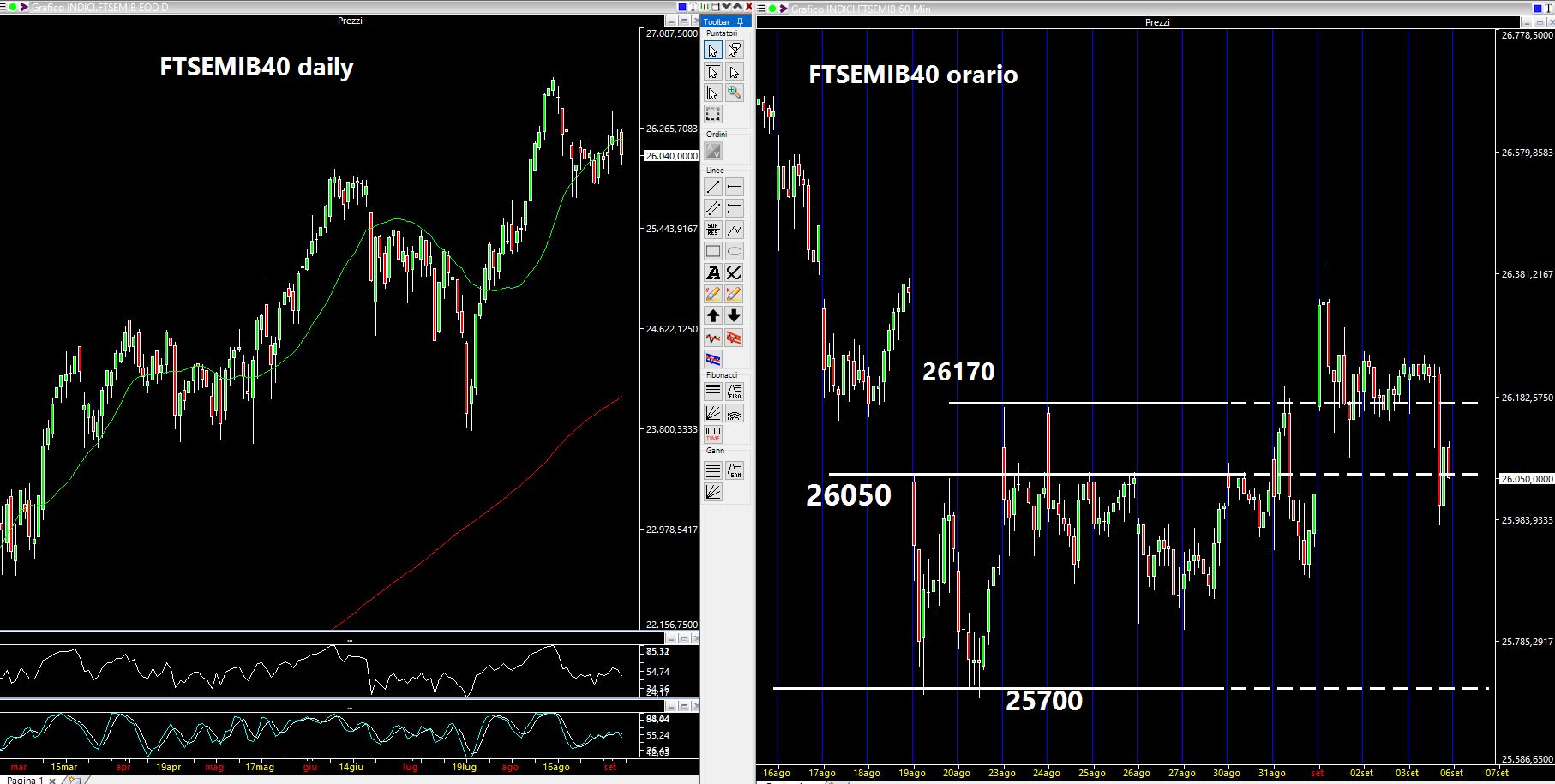Click the 06set date on hourly axis
Viewport: 1555px width, 784px height.
[1451, 773]
